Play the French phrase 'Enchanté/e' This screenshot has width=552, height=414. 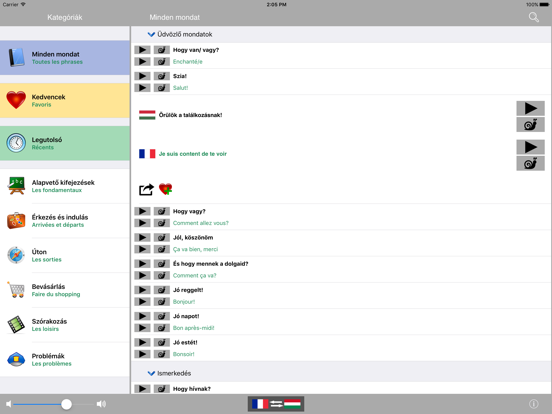coord(142,62)
